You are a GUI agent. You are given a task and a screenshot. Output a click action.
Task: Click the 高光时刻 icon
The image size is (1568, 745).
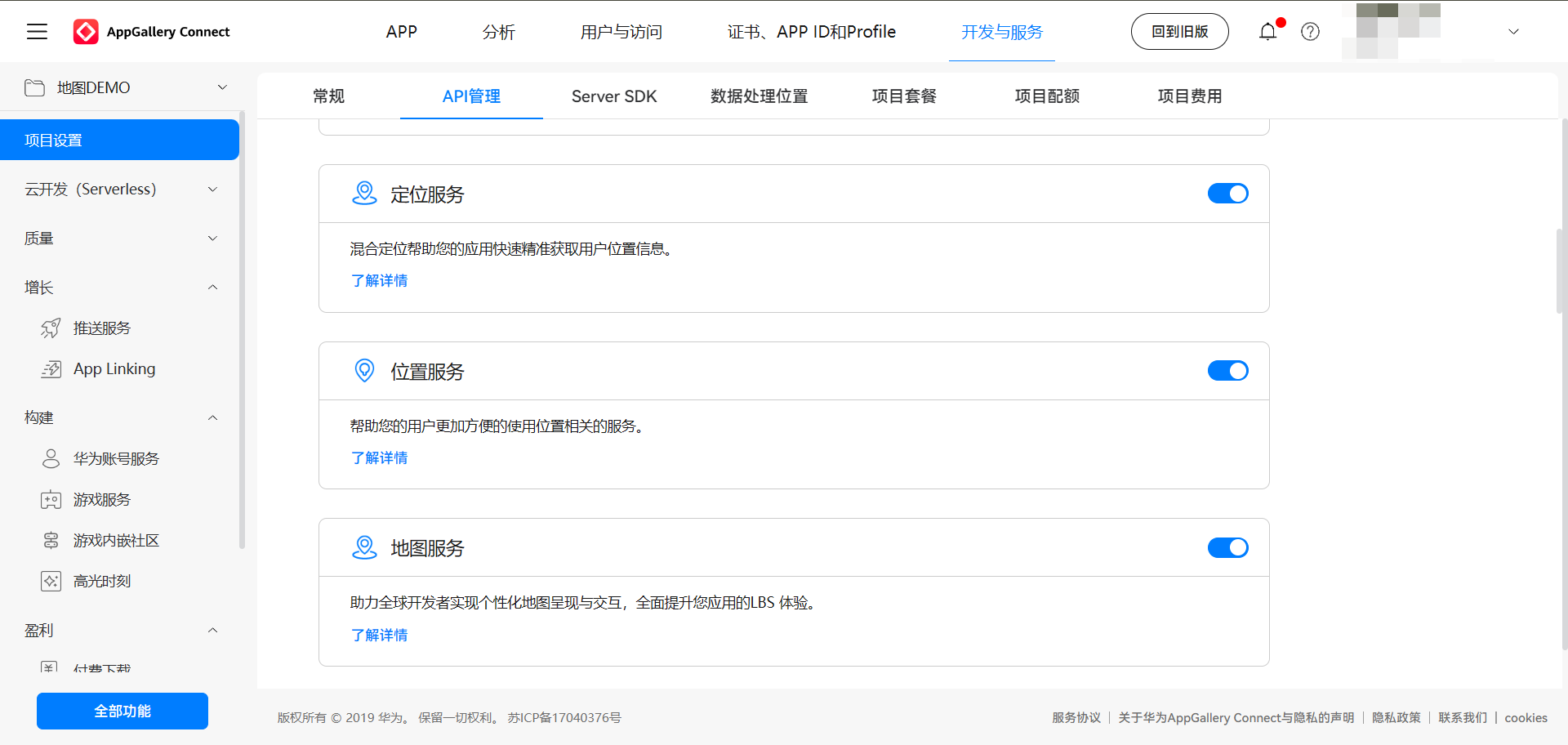(51, 582)
